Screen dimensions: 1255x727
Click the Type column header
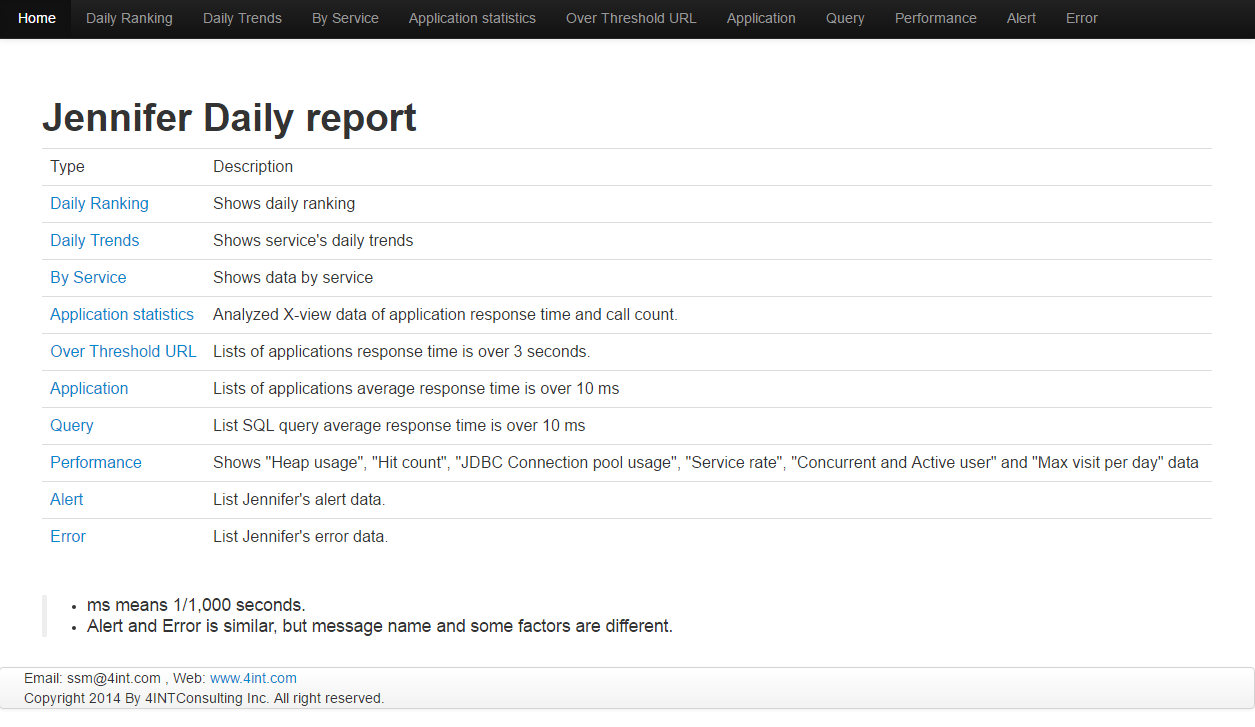click(68, 166)
